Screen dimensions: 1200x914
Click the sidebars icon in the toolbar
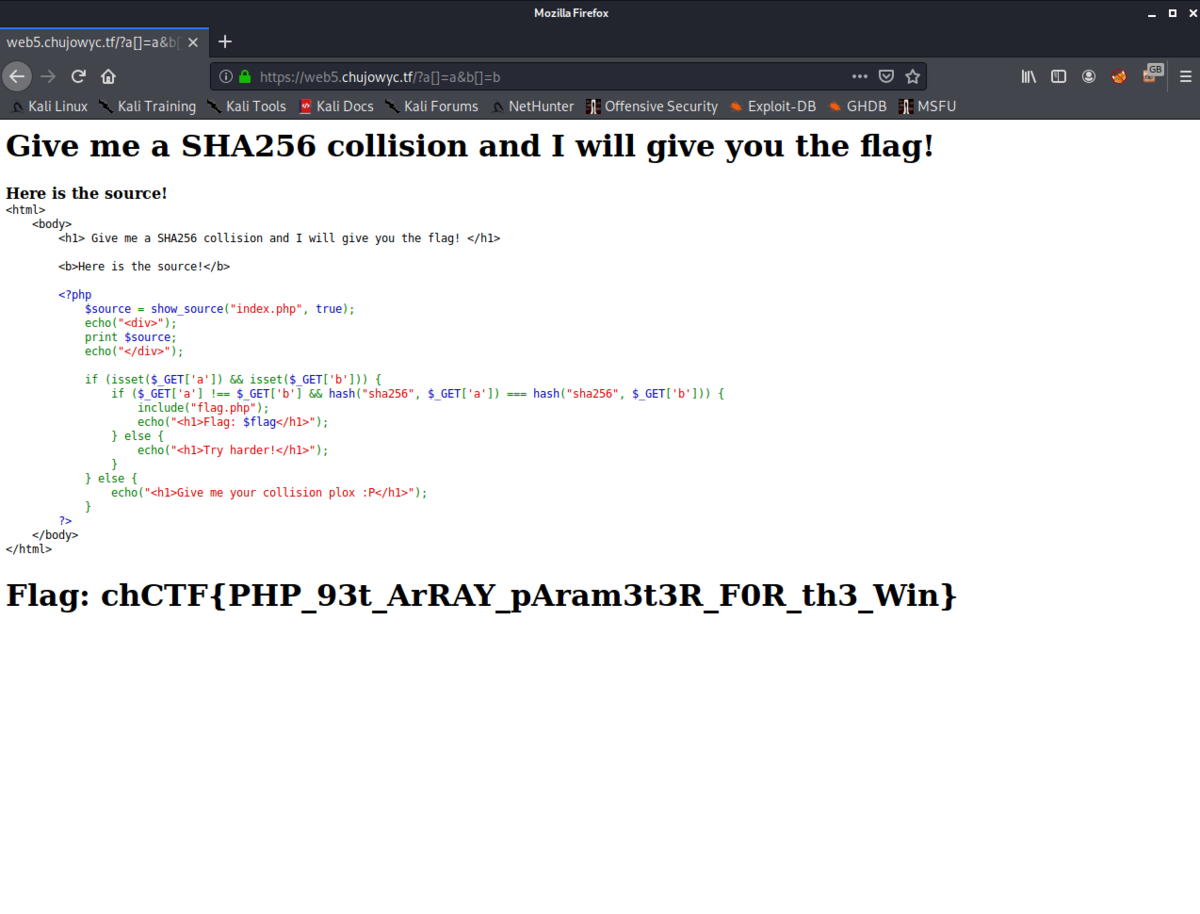[x=1058, y=76]
